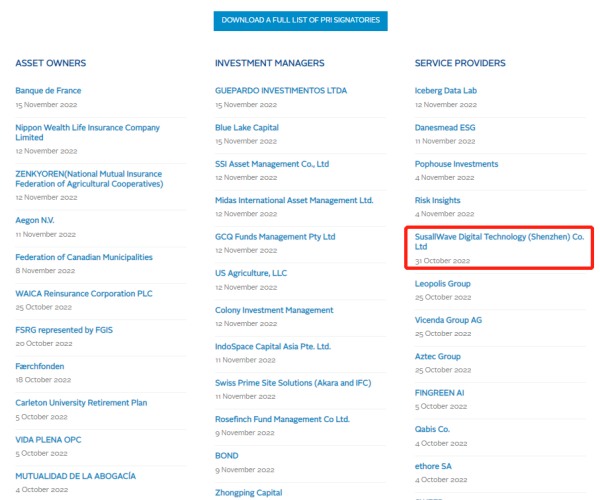
Task: Open MUTUALIDAD DE LA ABOGACÍA link
Action: tap(76, 476)
